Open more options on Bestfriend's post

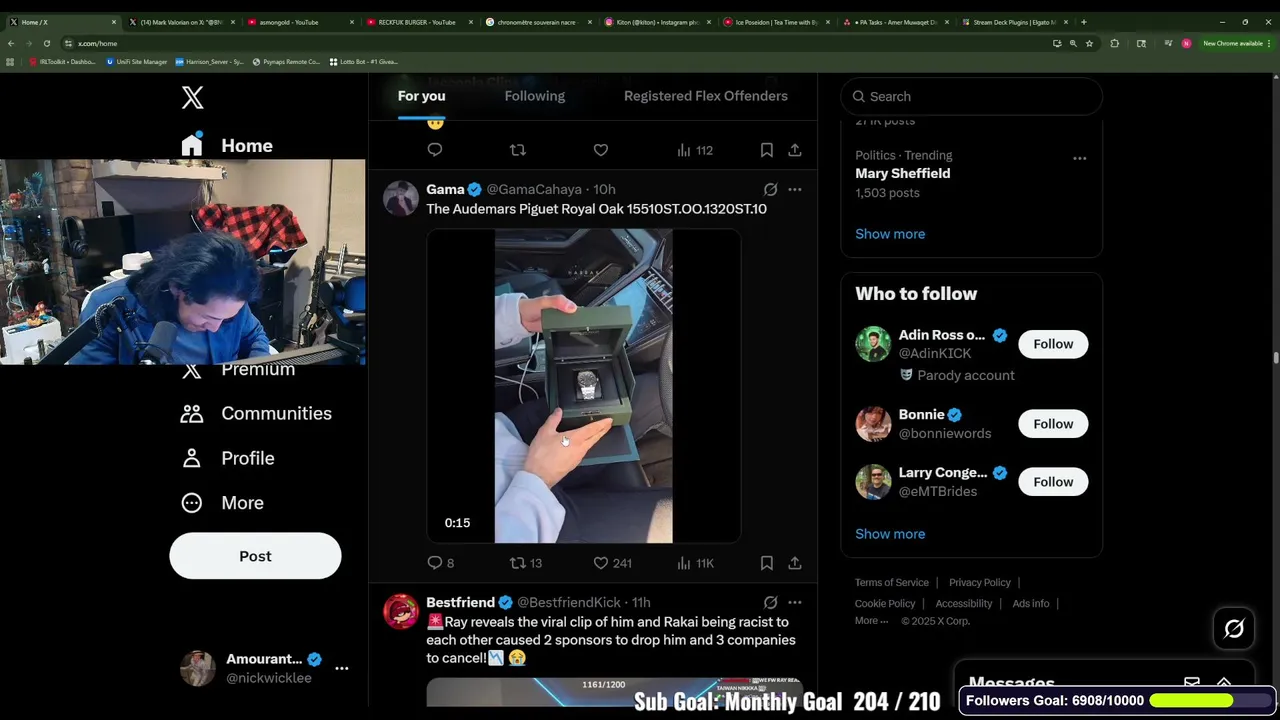795,603
